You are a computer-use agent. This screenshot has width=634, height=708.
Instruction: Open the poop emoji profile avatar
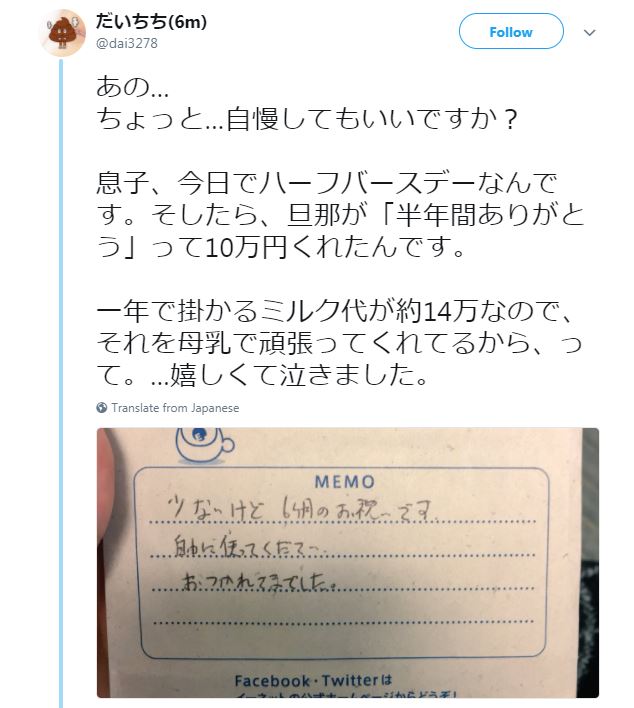pos(63,33)
